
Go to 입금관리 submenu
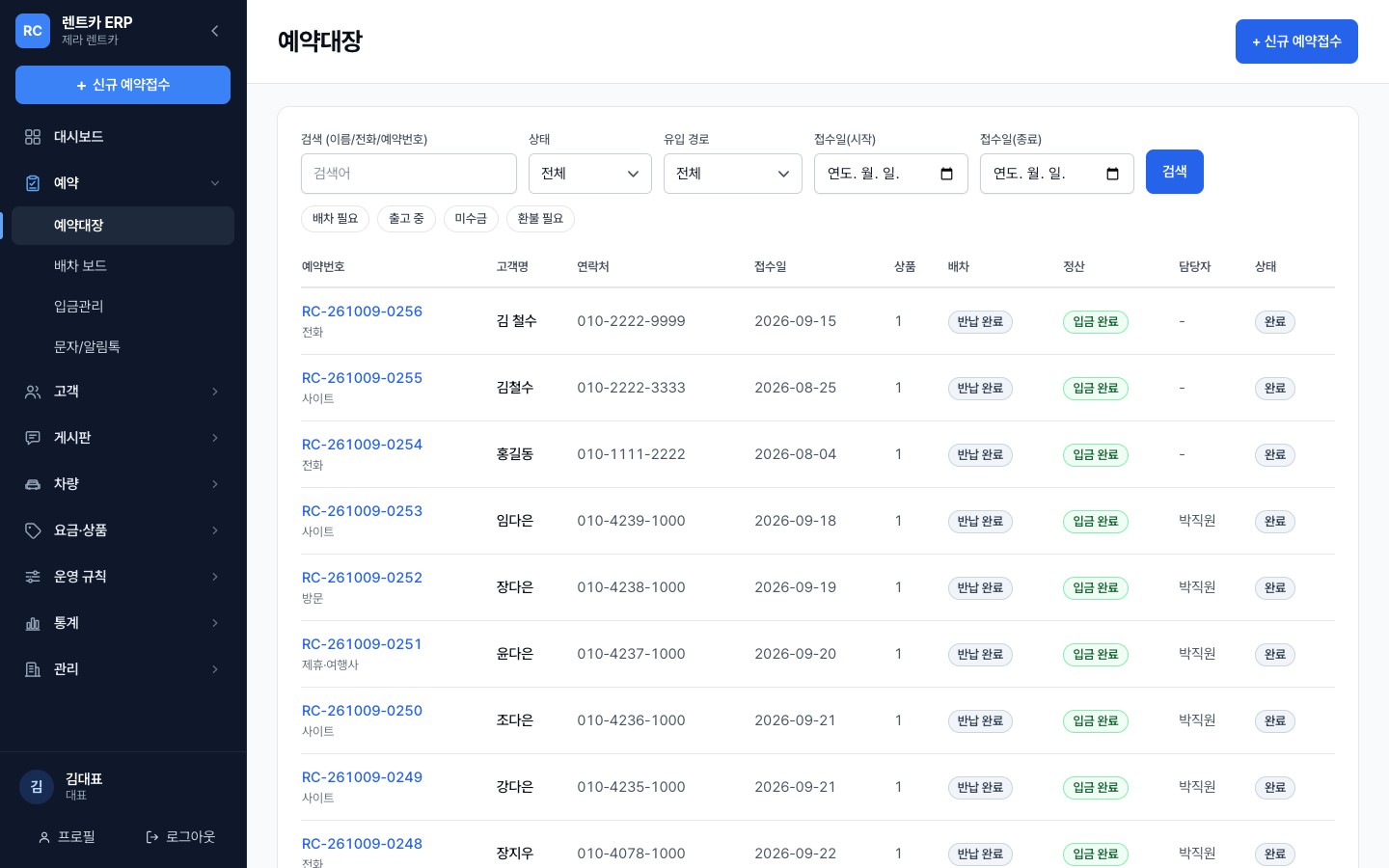pos(123,307)
